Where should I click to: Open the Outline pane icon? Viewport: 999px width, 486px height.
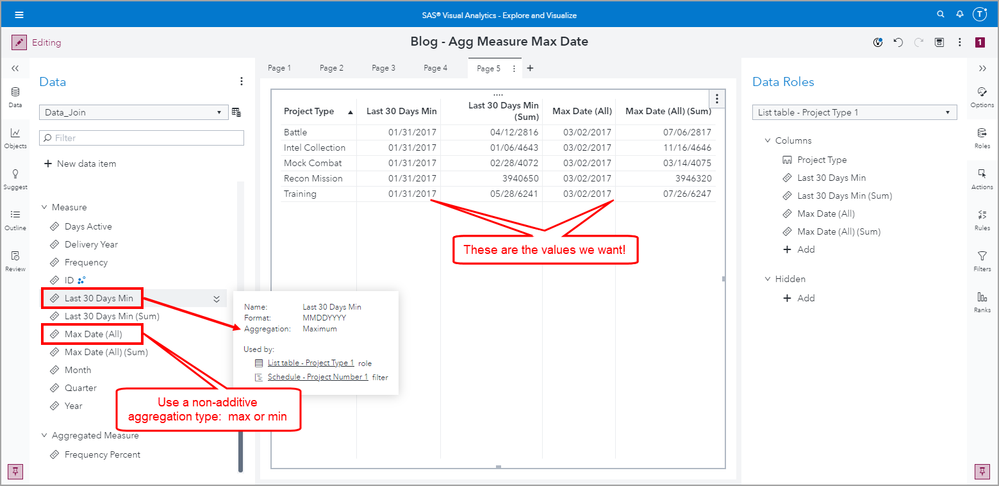tap(15, 220)
